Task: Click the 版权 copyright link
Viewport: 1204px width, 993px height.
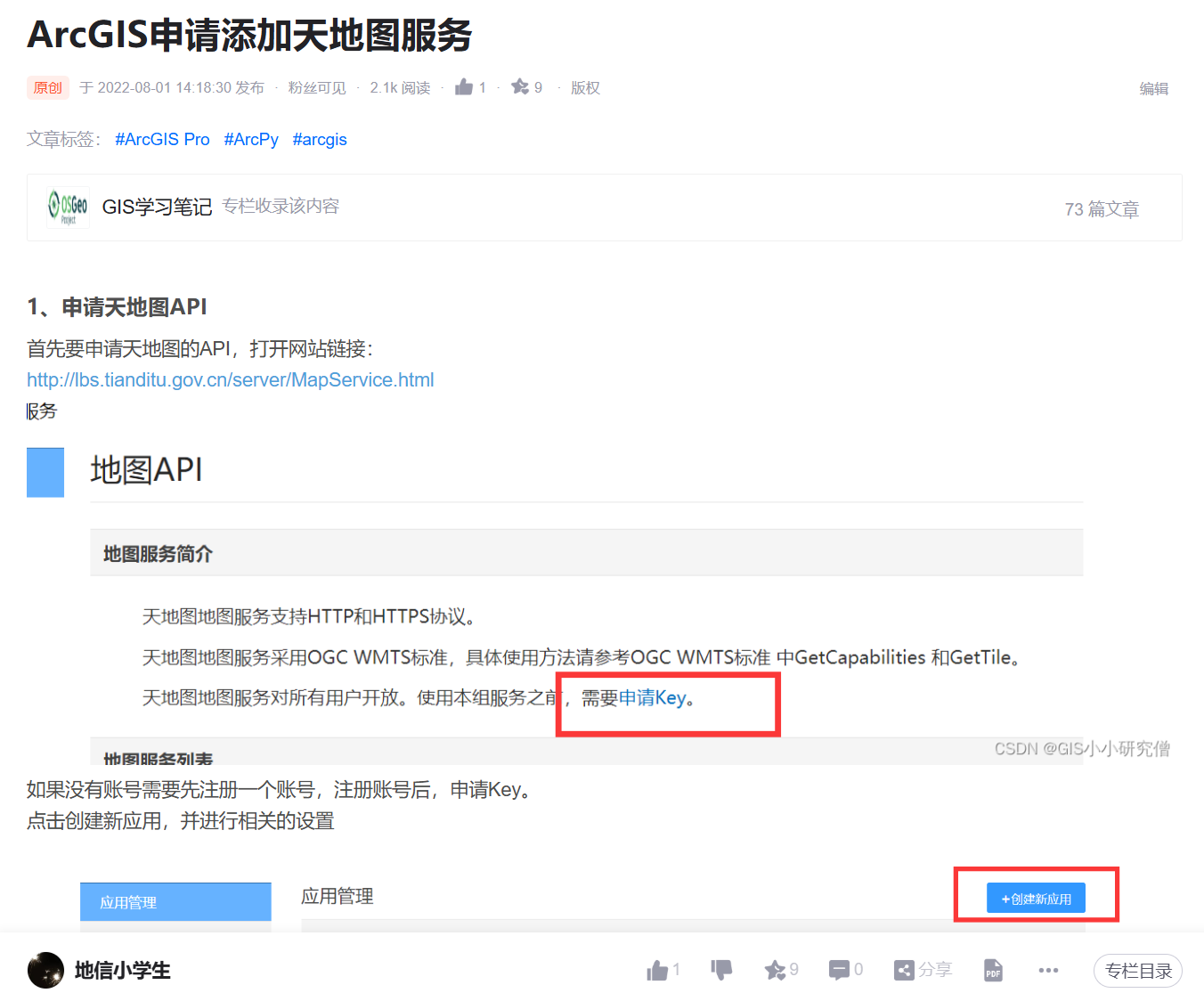Action: [x=585, y=87]
